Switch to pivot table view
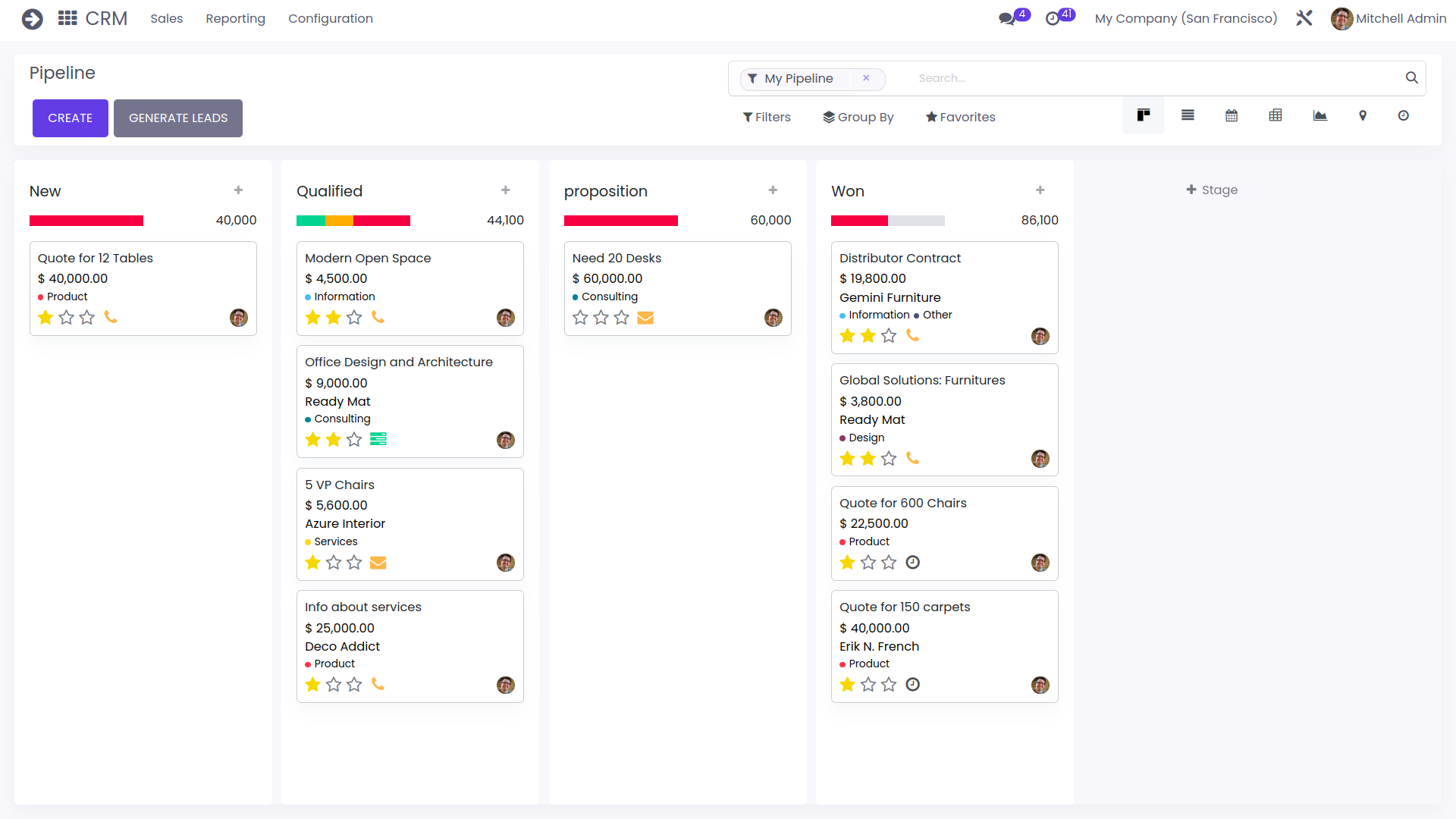The image size is (1456, 819). pyautogui.click(x=1276, y=115)
